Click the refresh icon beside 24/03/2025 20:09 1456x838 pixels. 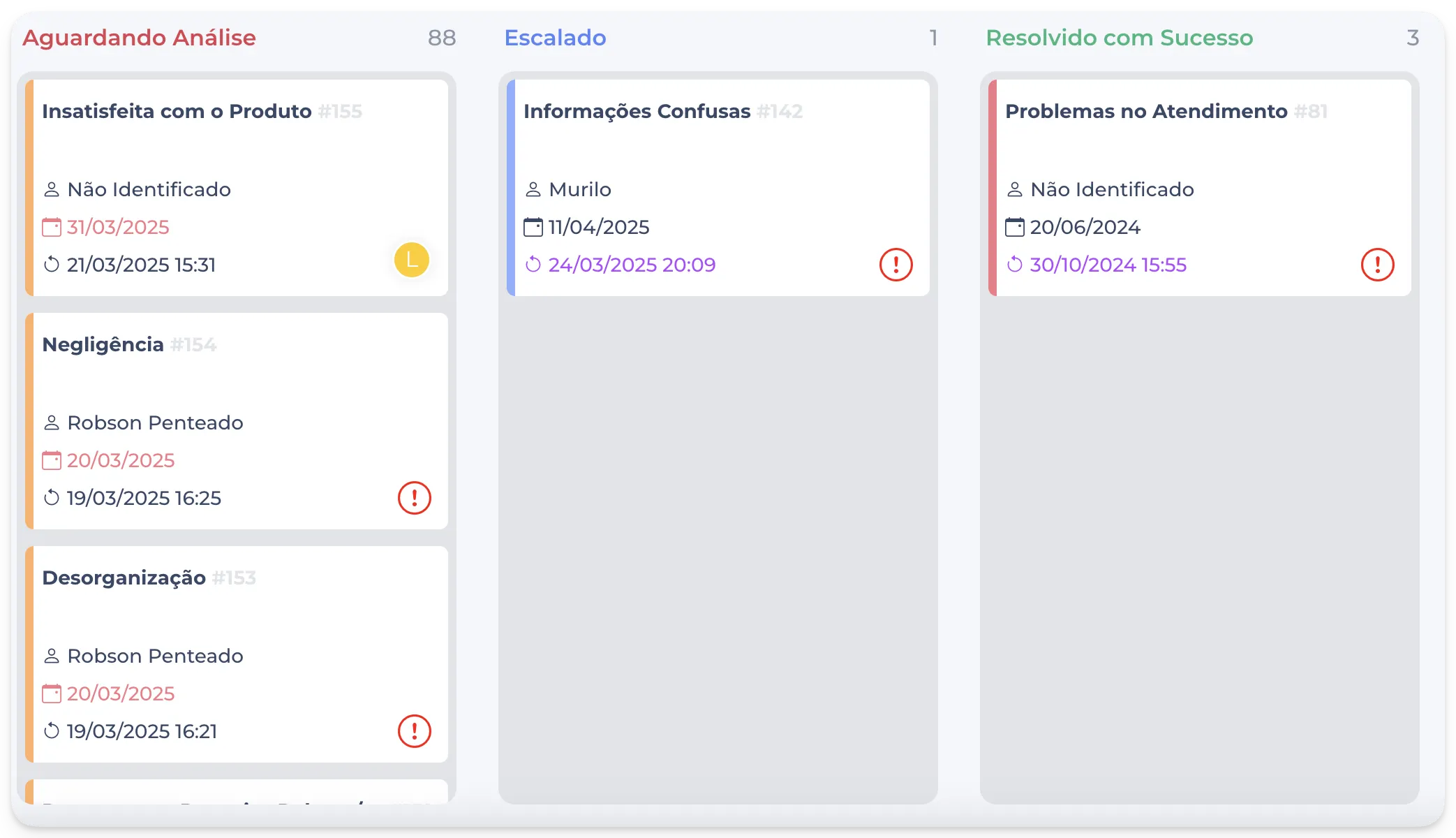(x=533, y=265)
